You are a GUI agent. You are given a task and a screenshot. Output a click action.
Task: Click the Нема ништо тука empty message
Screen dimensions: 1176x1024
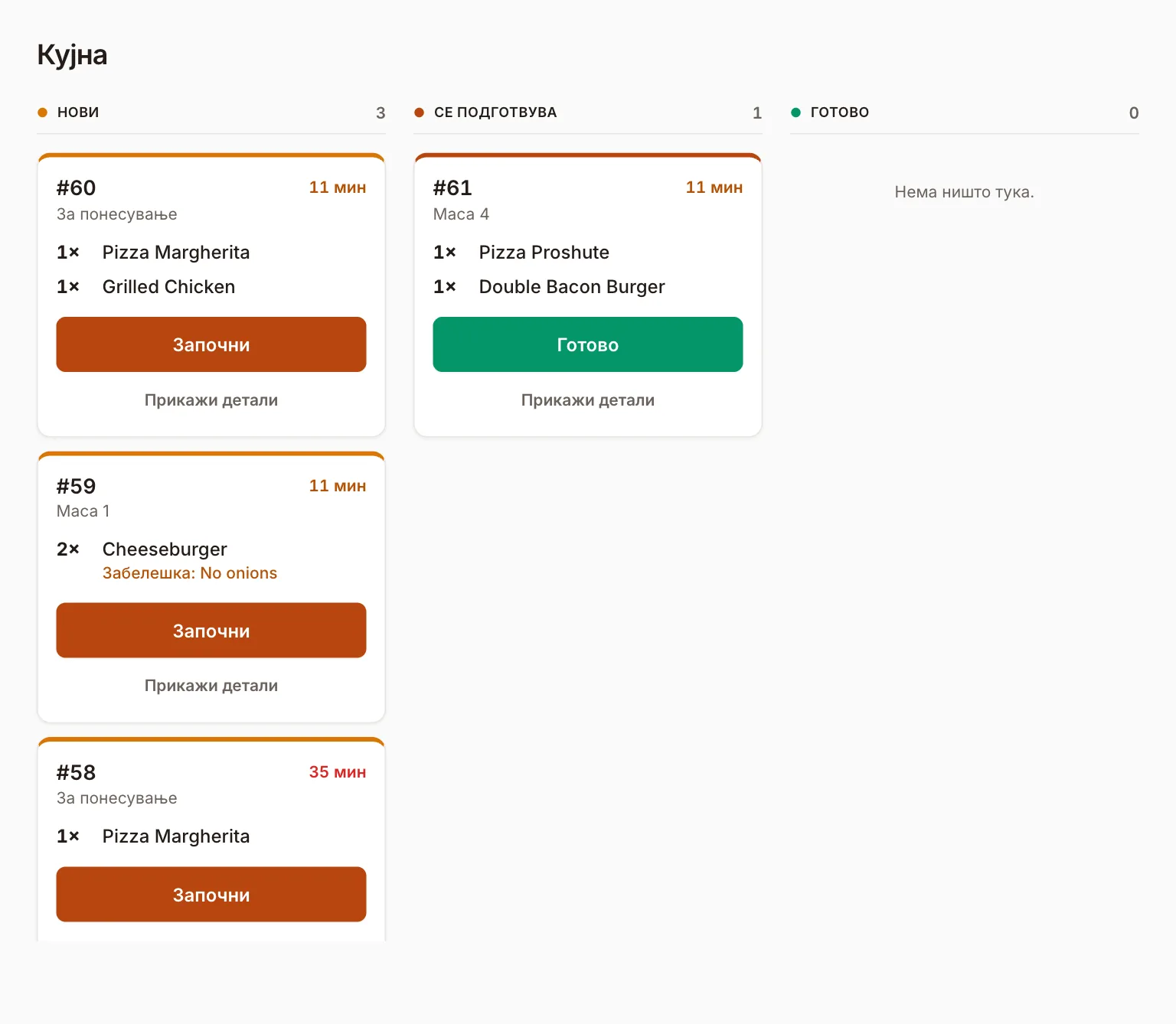965,192
